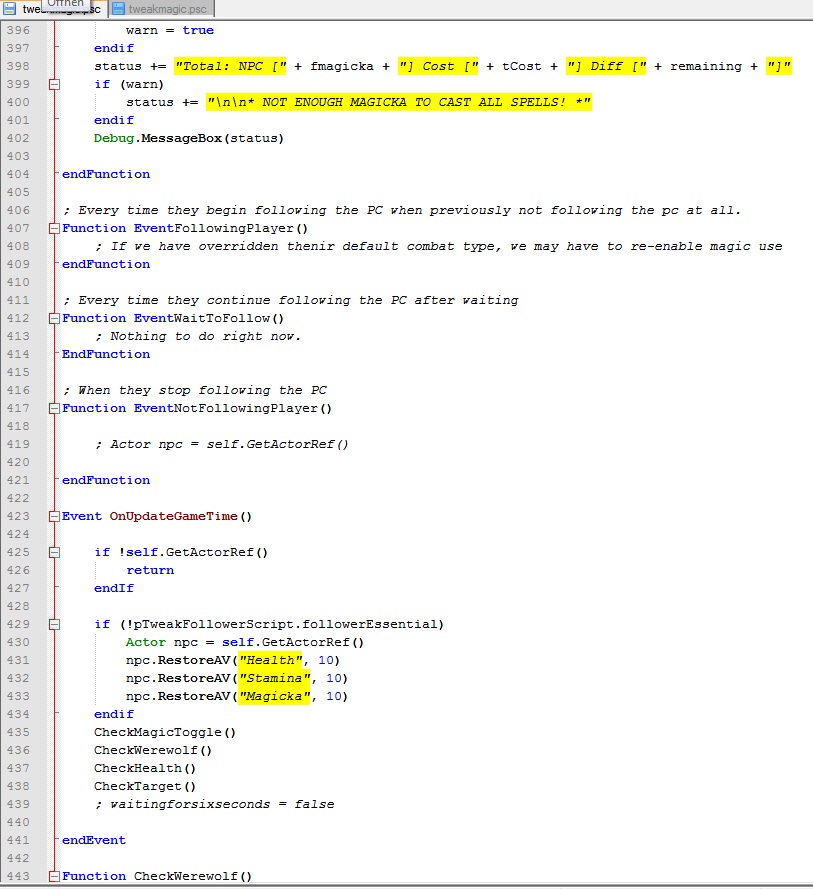Click the Debug.MessageBox(status) call
Image resolution: width=813 pixels, height=889 pixels.
[188, 138]
